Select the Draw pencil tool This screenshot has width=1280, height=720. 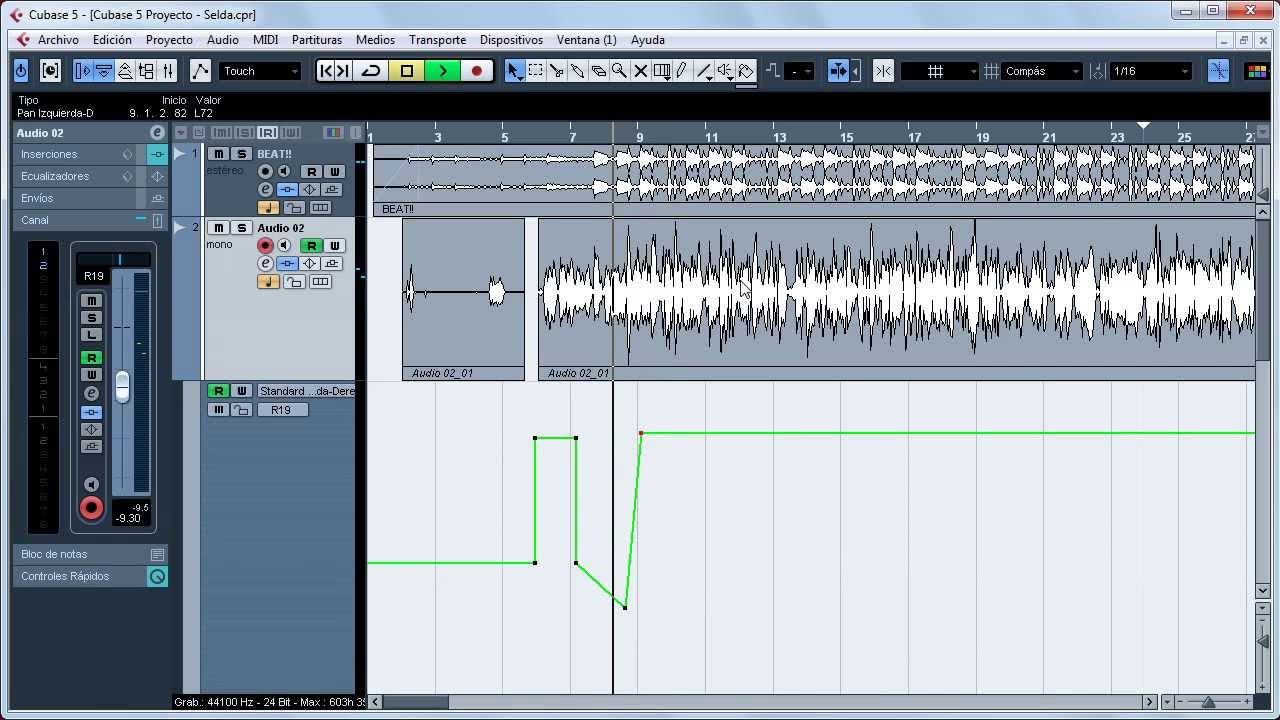[682, 71]
